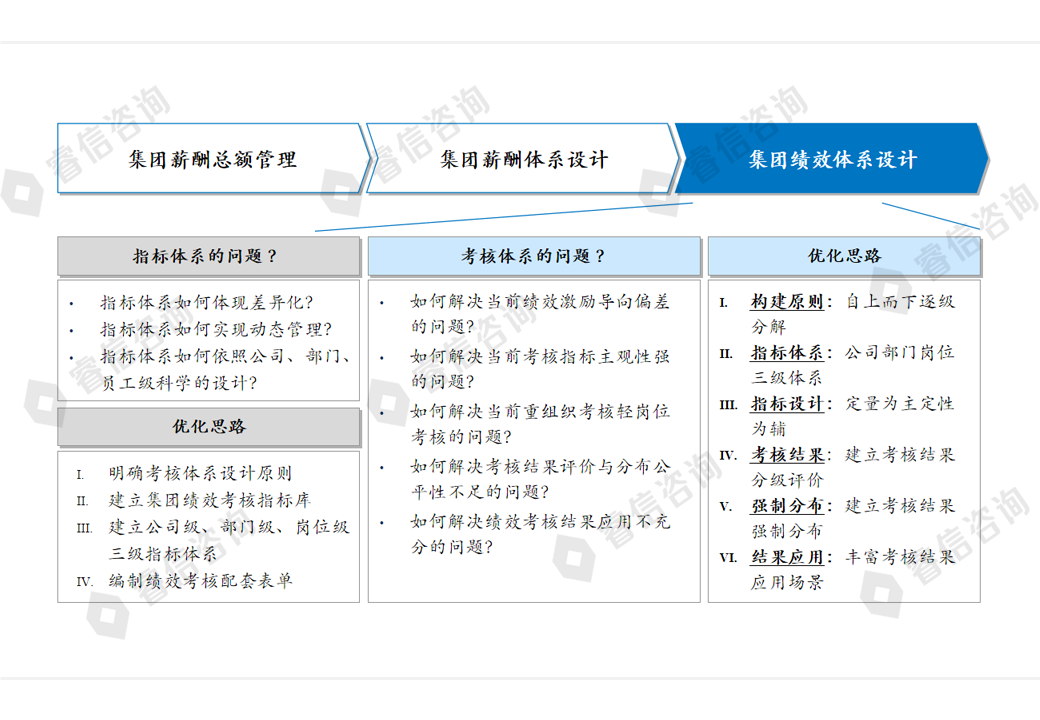Click the blue 集团绩效体系设计 chevron tab
1040x720 pixels.
tap(832, 159)
